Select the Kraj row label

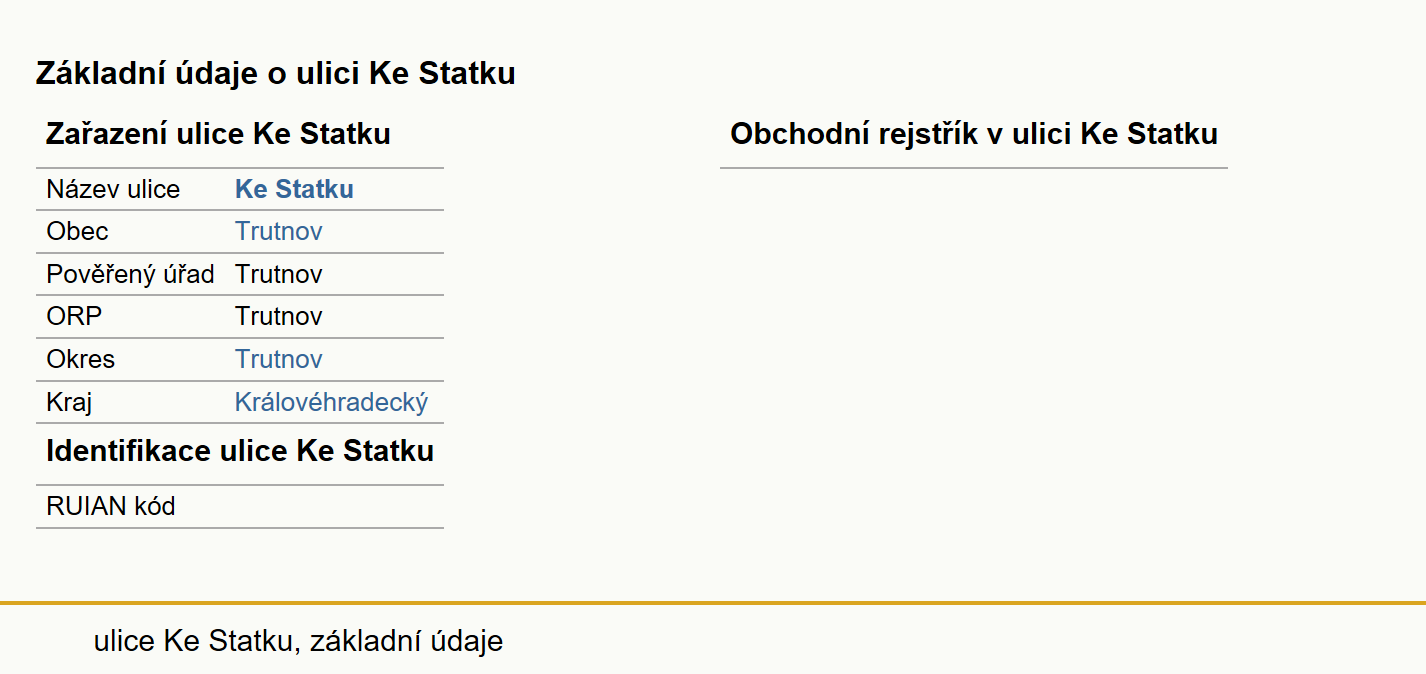pos(69,402)
